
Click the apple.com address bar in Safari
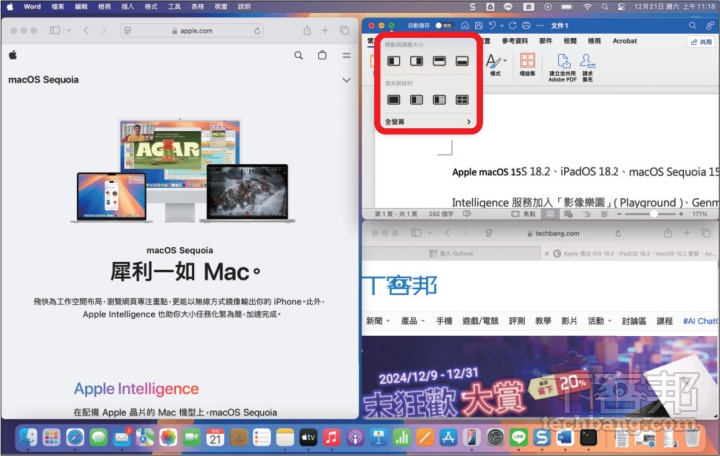coord(192,31)
